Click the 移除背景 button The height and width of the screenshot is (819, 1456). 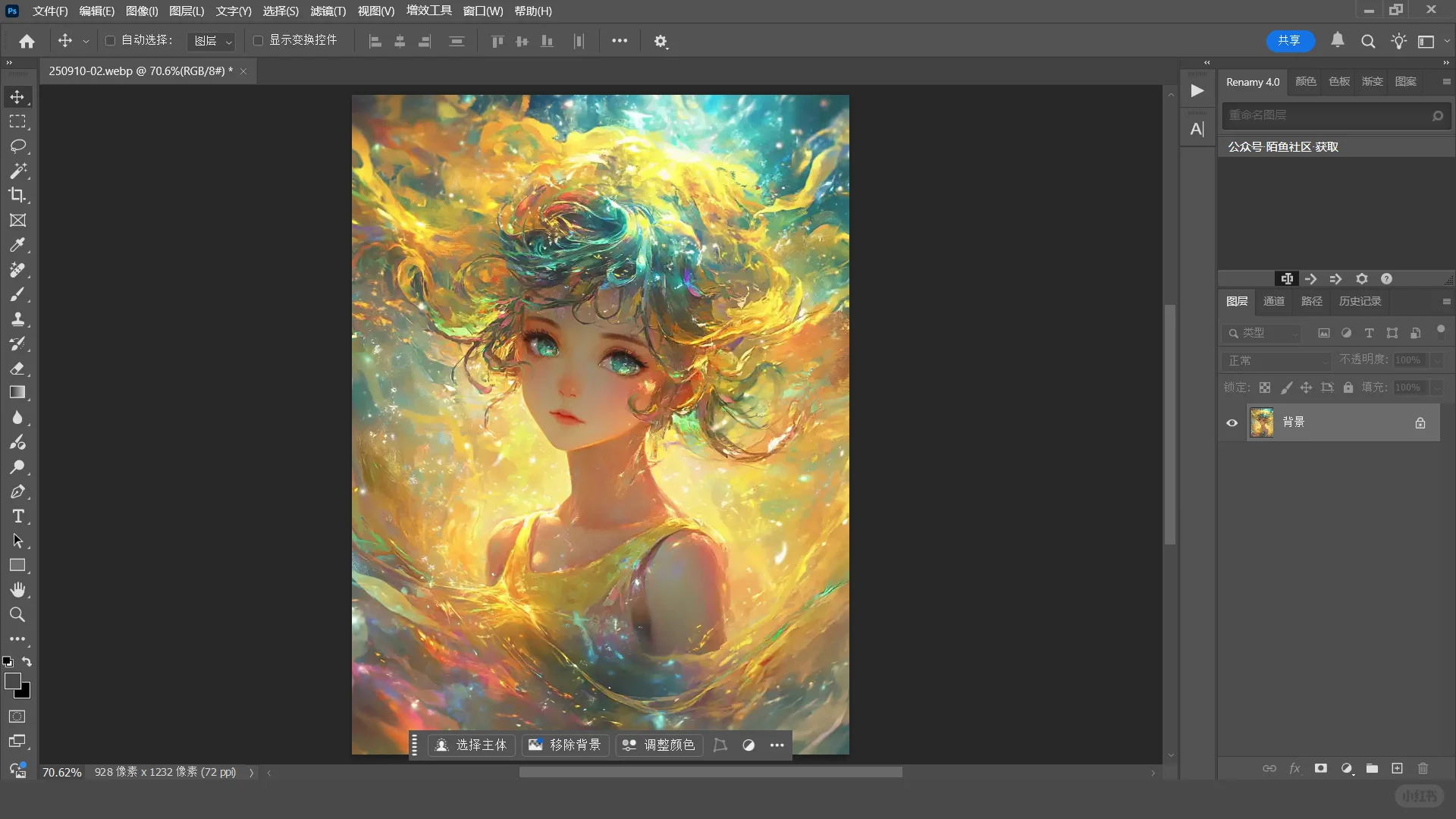point(565,745)
